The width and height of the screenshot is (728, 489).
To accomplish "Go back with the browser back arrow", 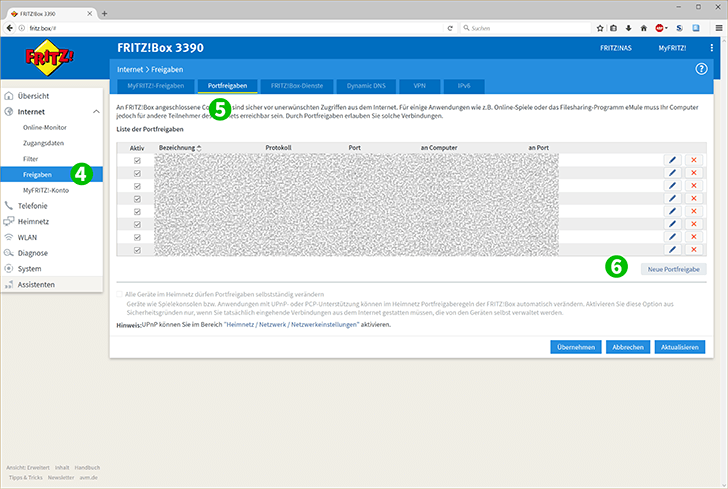I will pos(9,28).
